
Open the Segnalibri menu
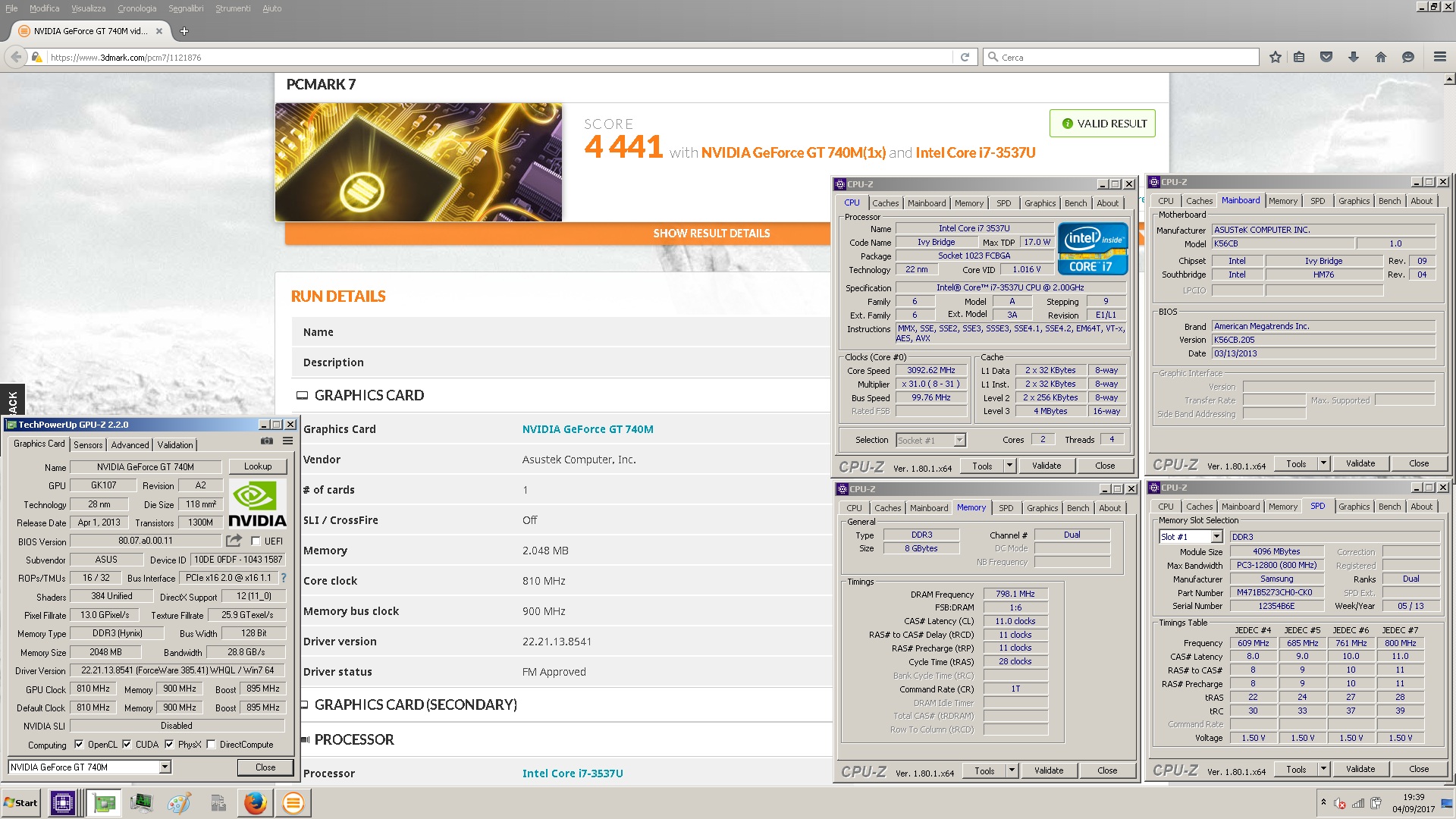point(186,8)
